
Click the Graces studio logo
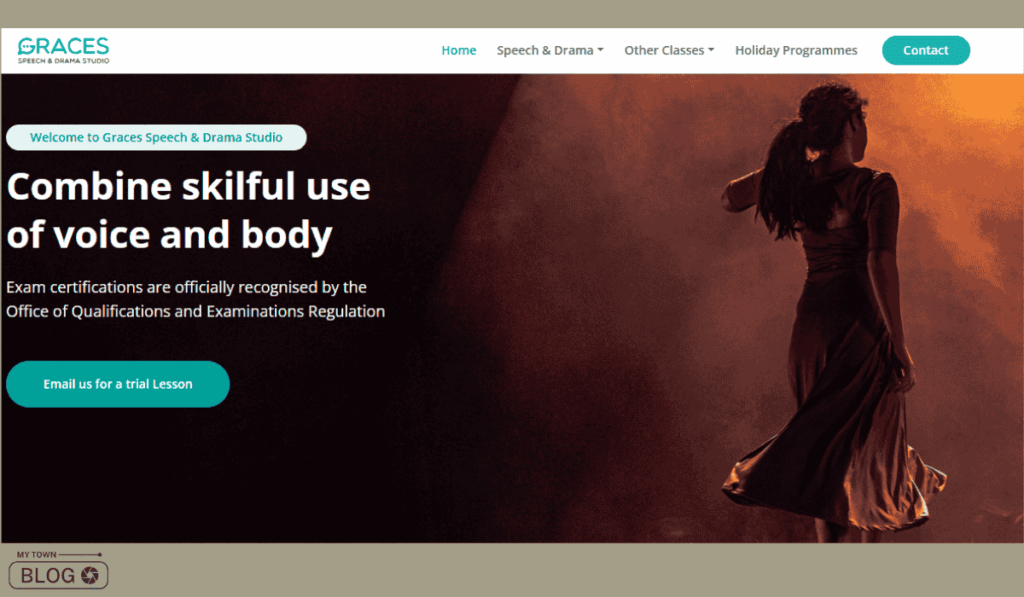63,50
